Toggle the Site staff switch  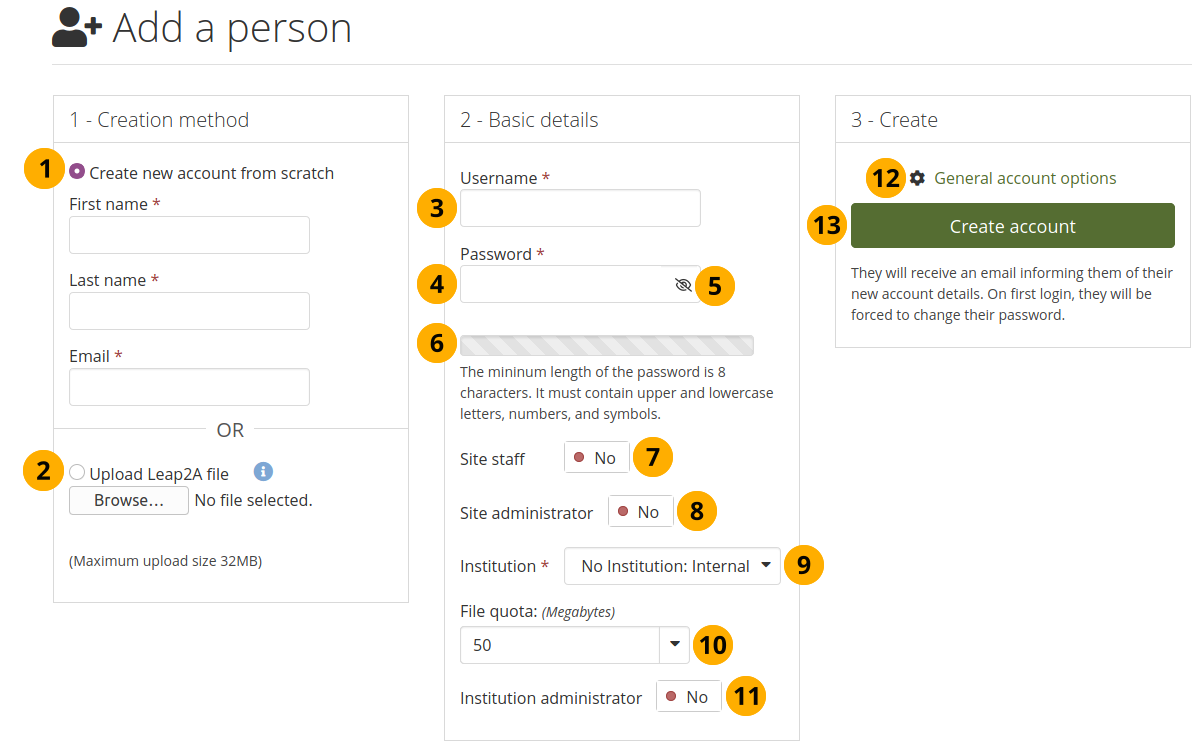tap(597, 458)
